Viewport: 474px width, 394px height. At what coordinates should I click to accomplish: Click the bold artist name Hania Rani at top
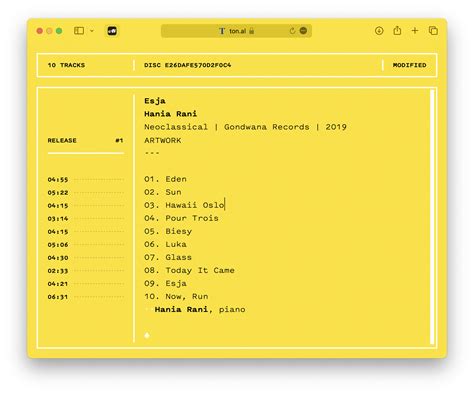(x=170, y=114)
